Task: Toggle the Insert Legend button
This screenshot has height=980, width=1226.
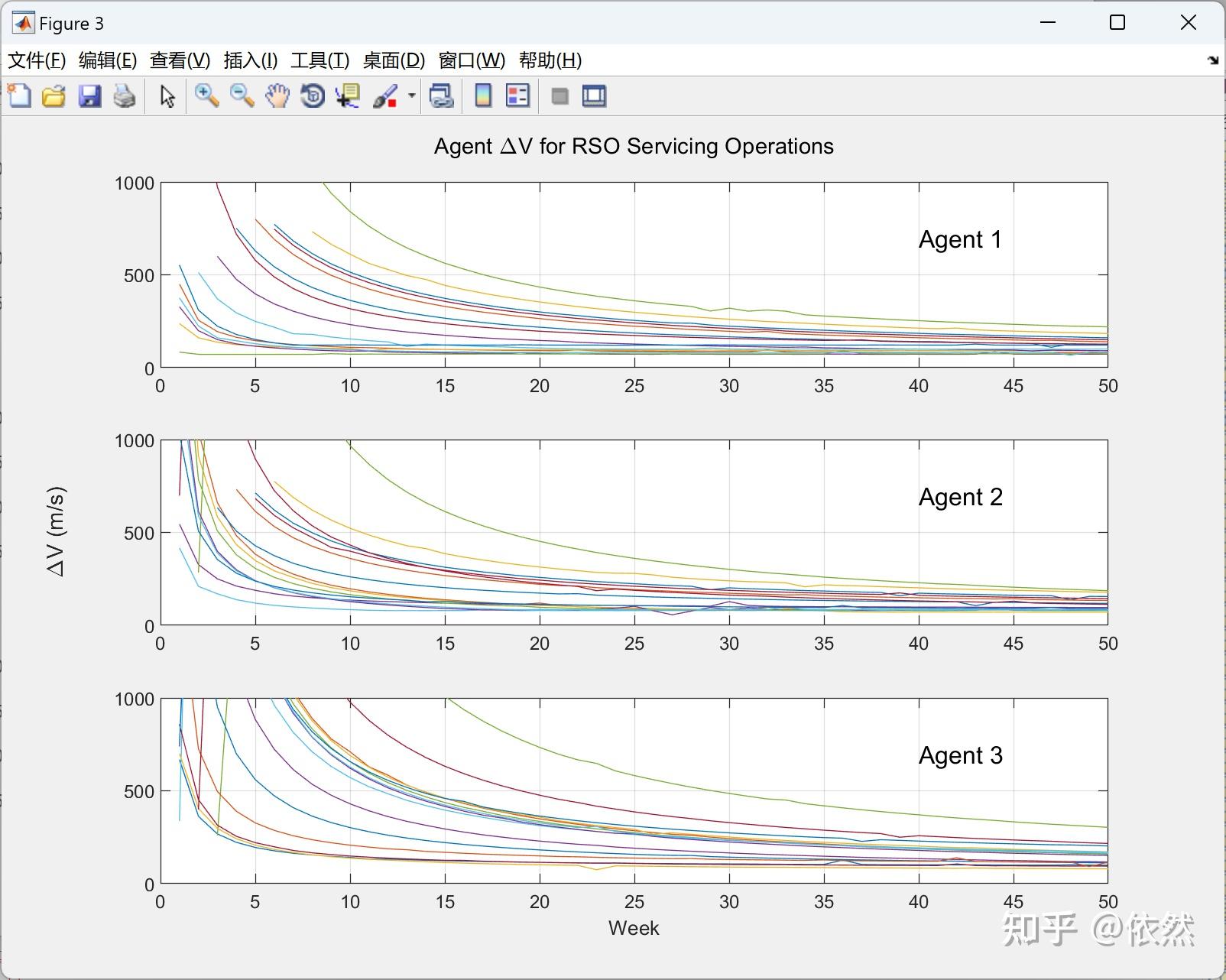Action: [518, 96]
